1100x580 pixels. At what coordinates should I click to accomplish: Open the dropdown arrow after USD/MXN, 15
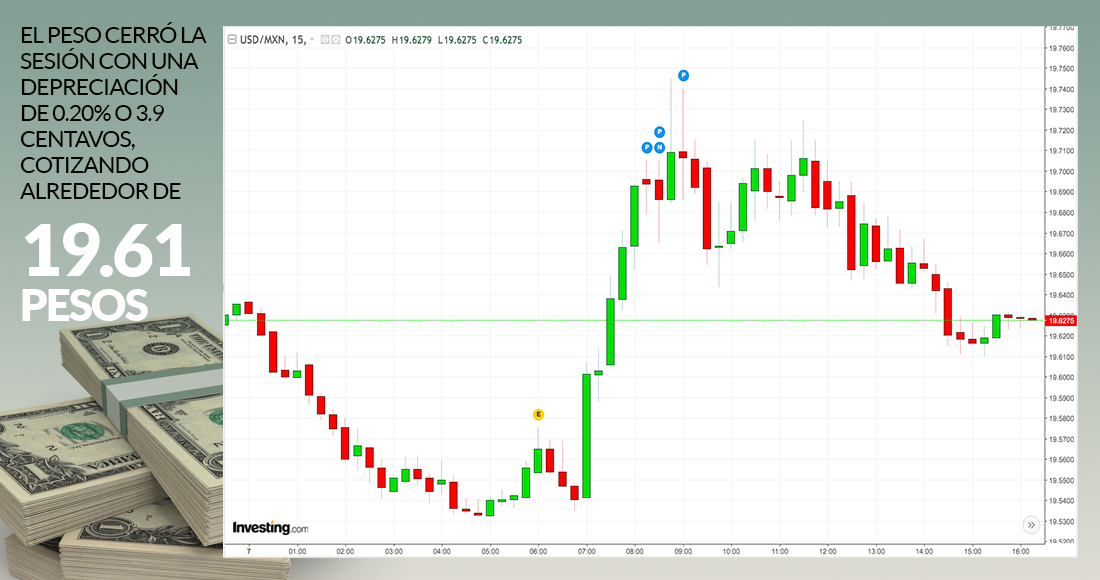[x=312, y=40]
